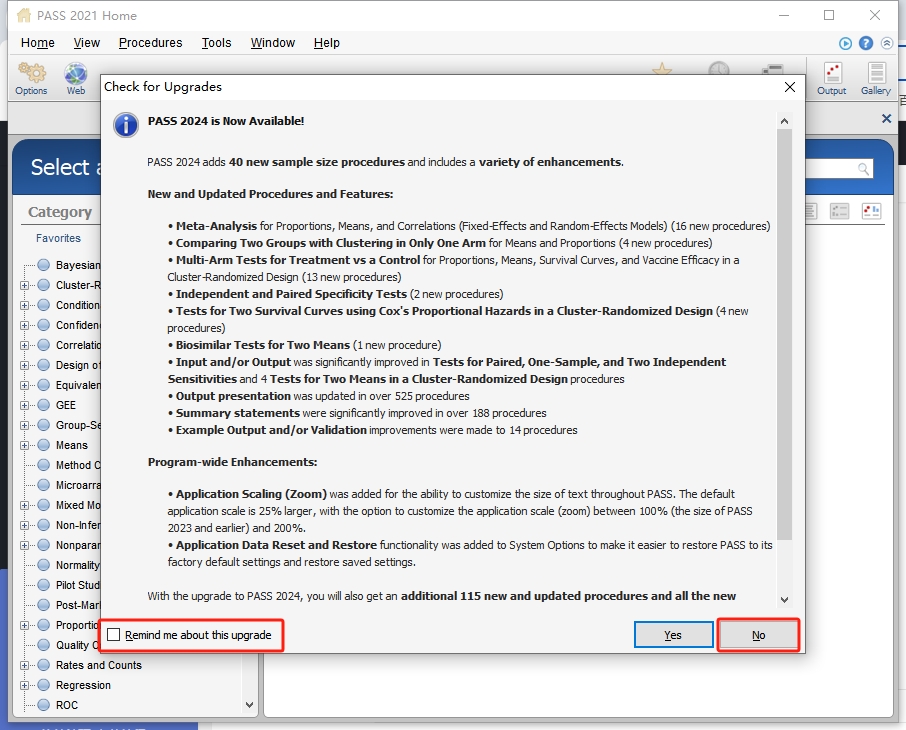Expand the Proportio category node
906x730 pixels.
pos(24,625)
